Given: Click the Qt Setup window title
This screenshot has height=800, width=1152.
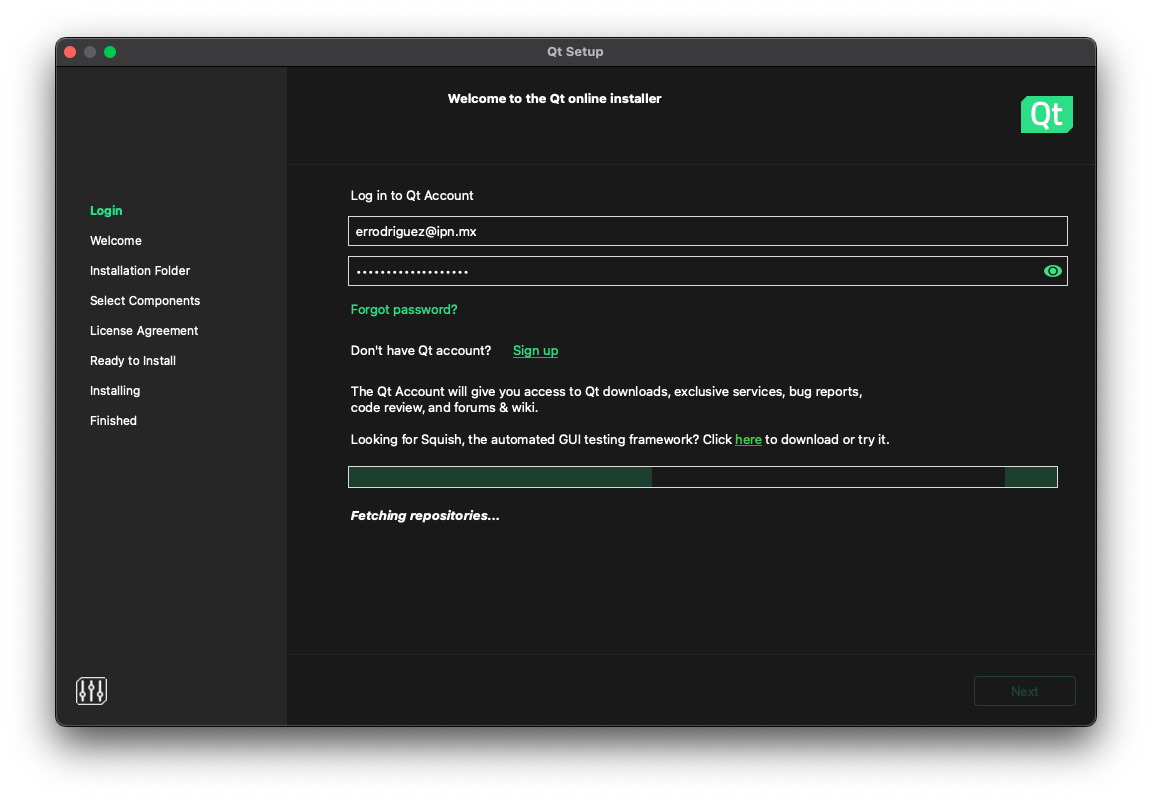Looking at the screenshot, I should point(575,52).
